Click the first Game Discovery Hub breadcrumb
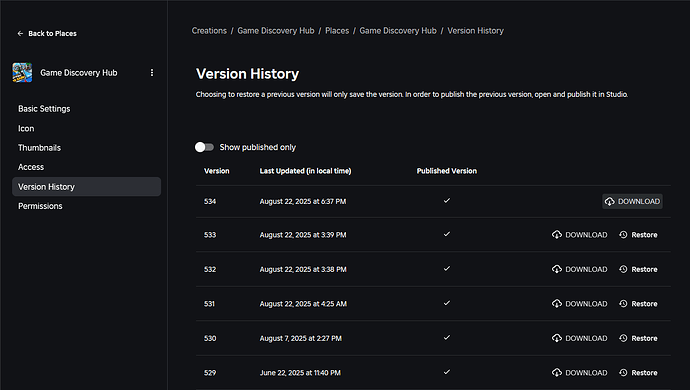Viewport: 690px width, 390px height. point(276,31)
